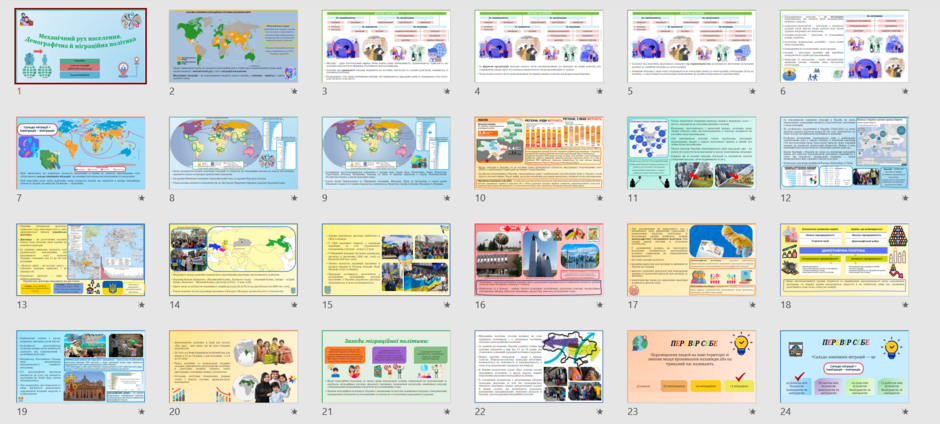Click the red slide number 1 label
The height and width of the screenshot is (424, 940).
click(x=19, y=91)
